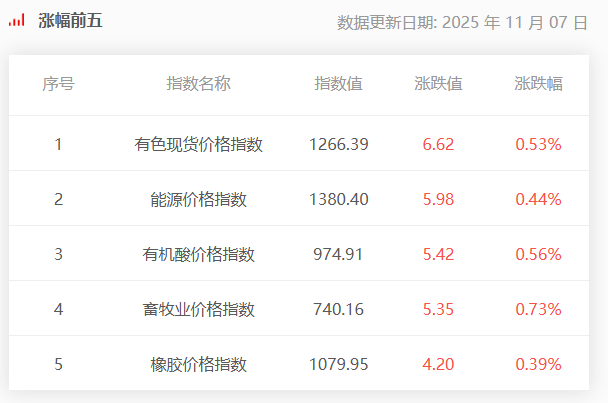Open the 能源价格指数 entry

(199, 199)
